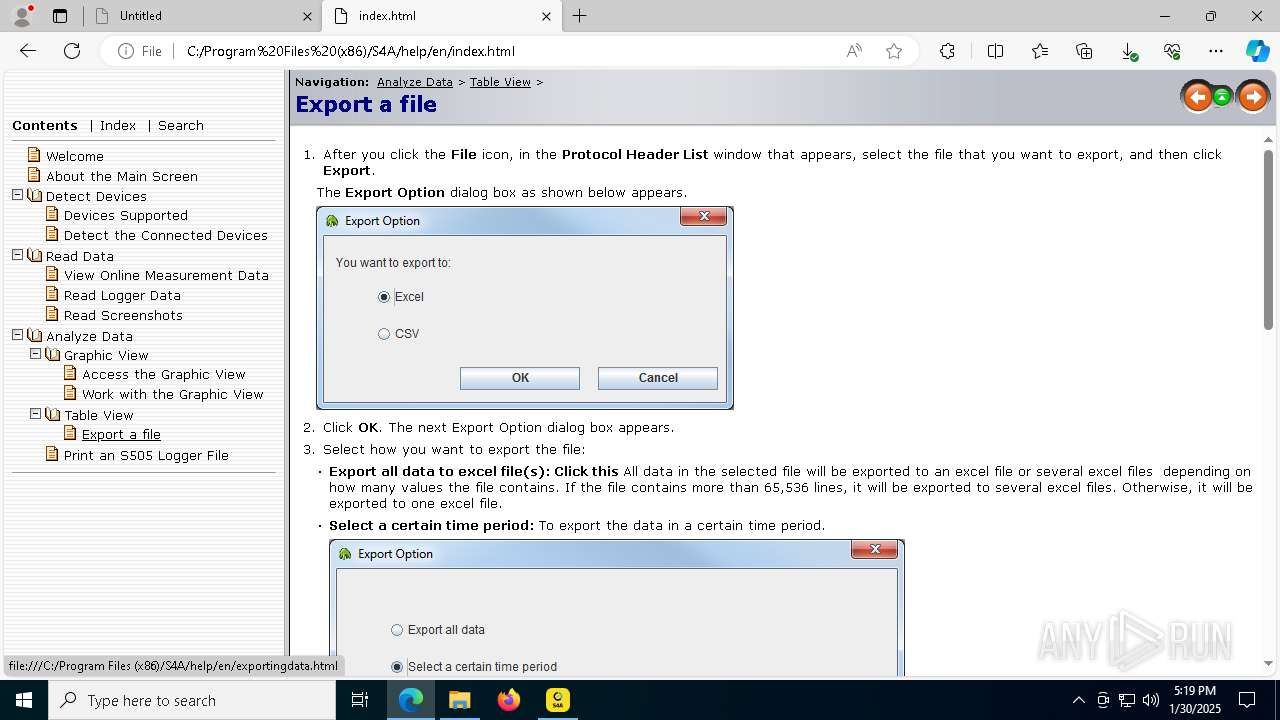
Task: Select the CSV radio option in screenshot
Action: tap(384, 334)
